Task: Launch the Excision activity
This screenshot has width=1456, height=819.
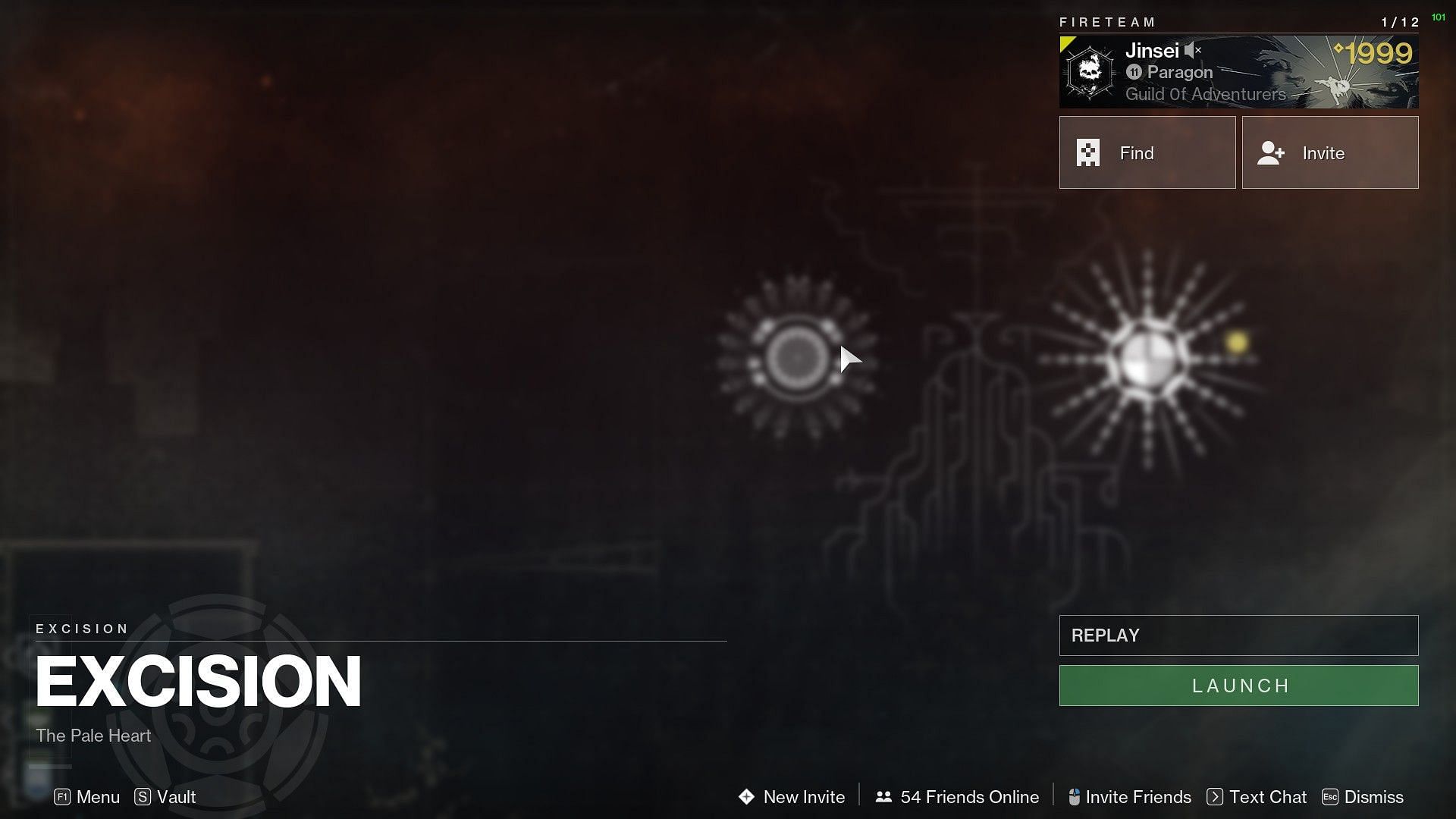Action: 1239,685
